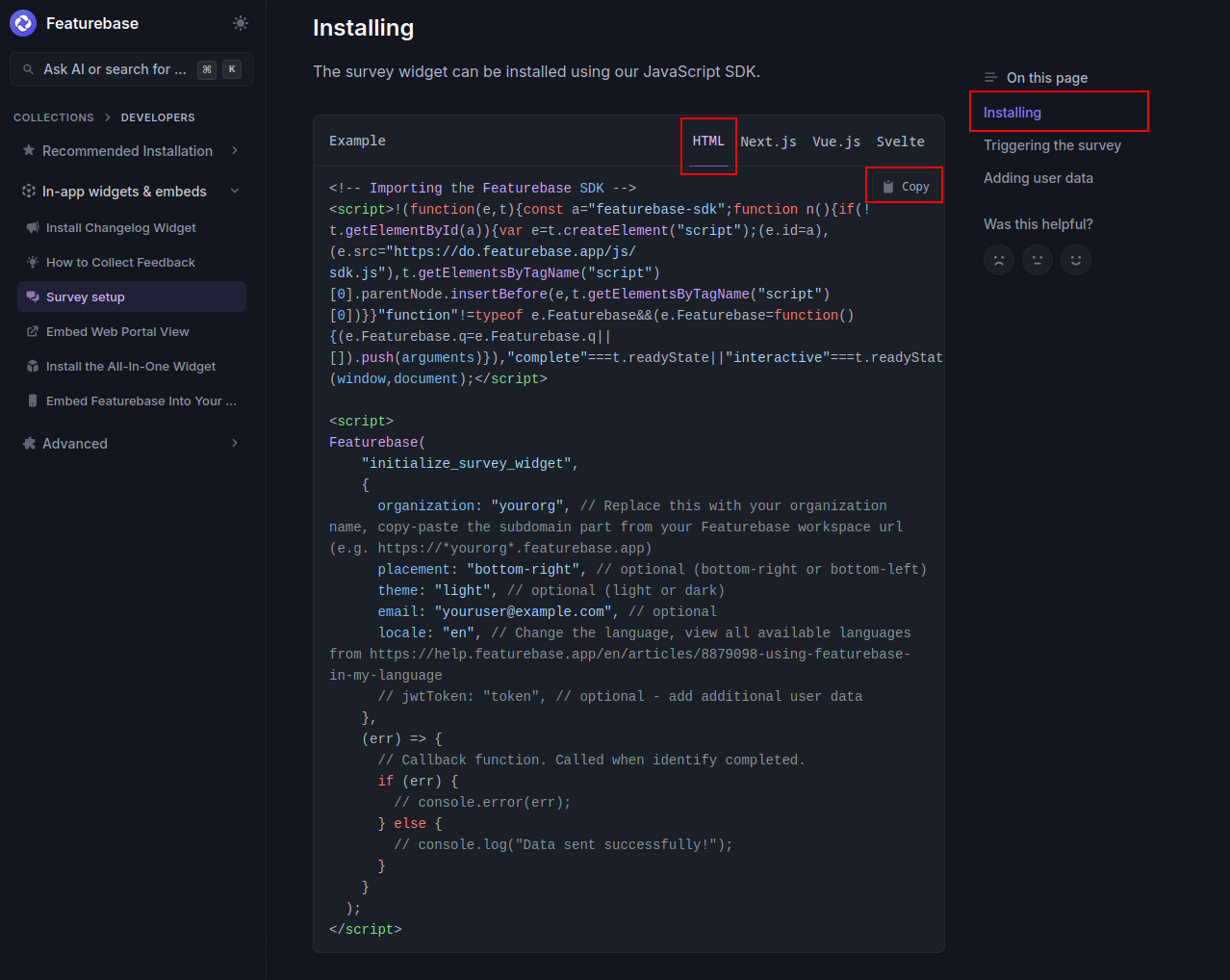Expand Recommended Installation chevron
Screen dimensions: 1230x980
pos(235,151)
